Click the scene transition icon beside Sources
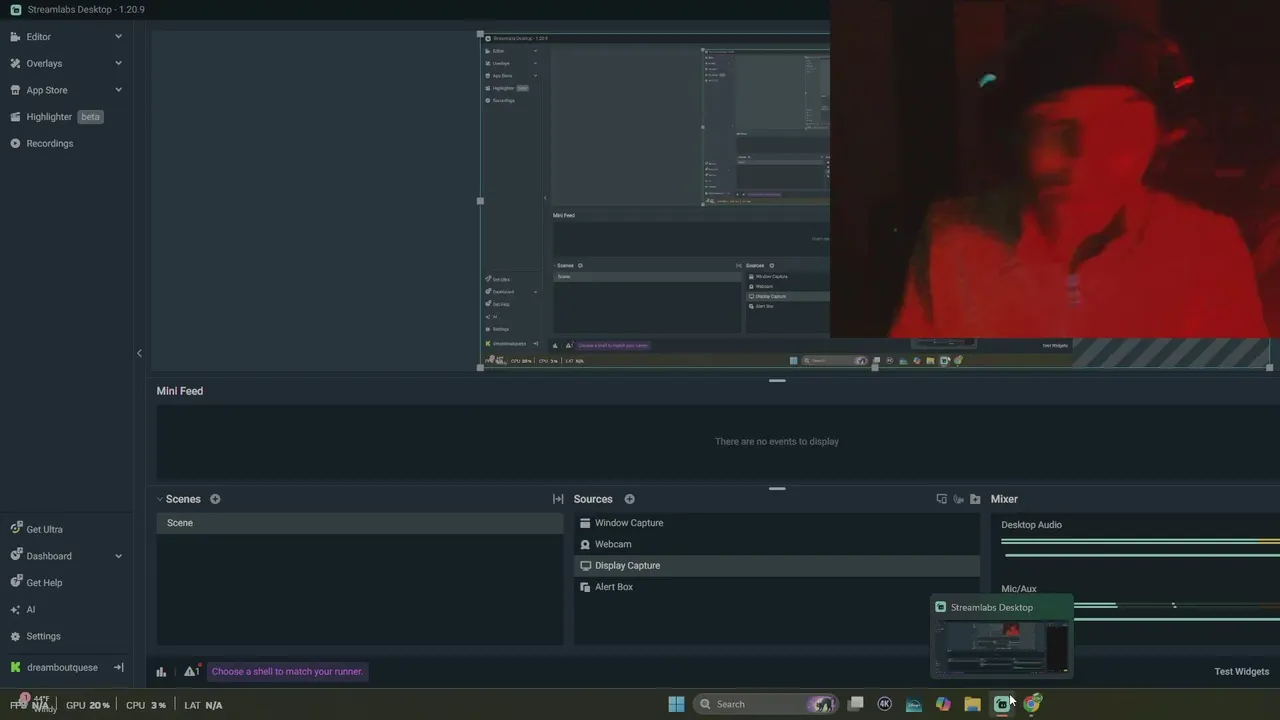Screen dimensions: 1280x720 [558, 499]
